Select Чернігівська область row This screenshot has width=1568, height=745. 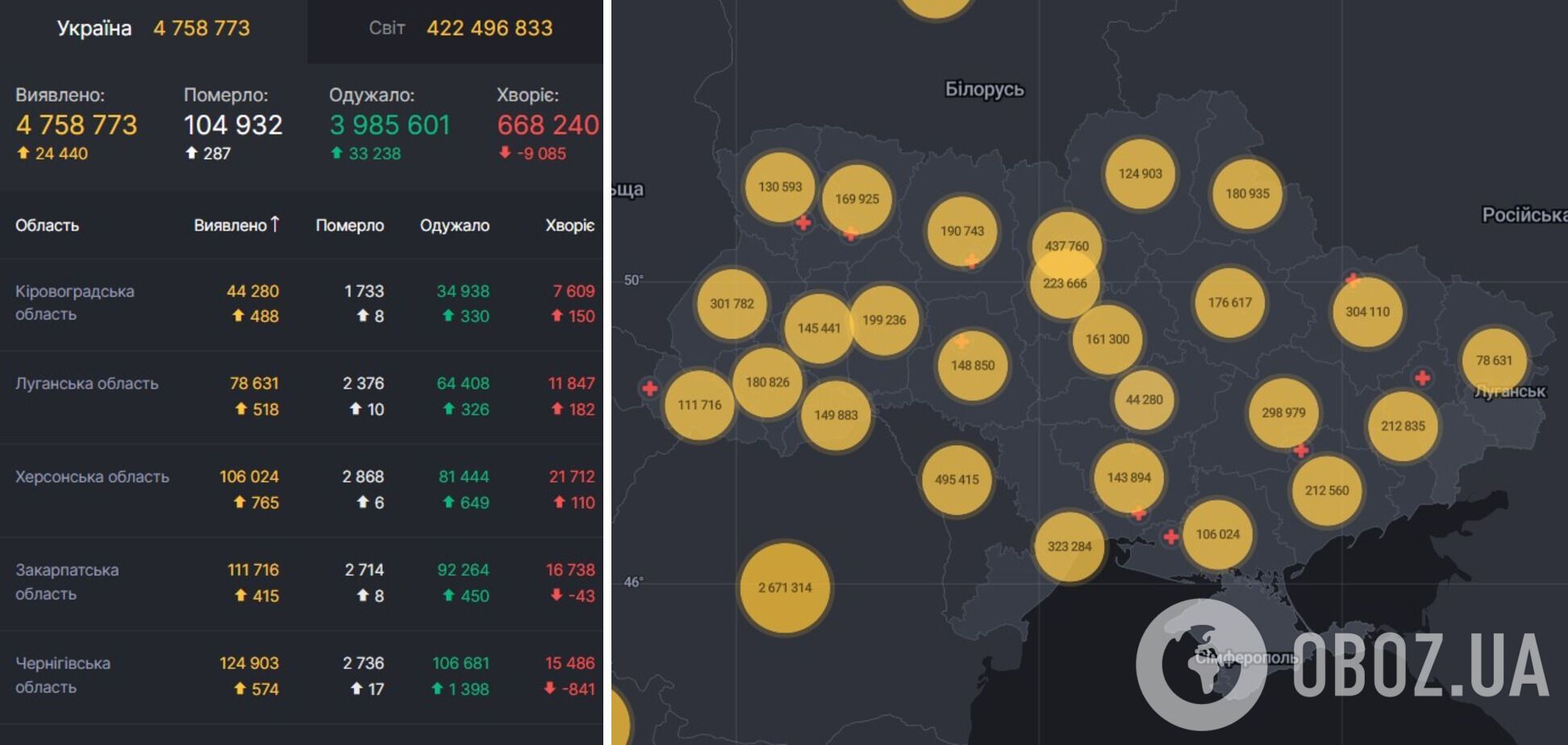[302, 676]
